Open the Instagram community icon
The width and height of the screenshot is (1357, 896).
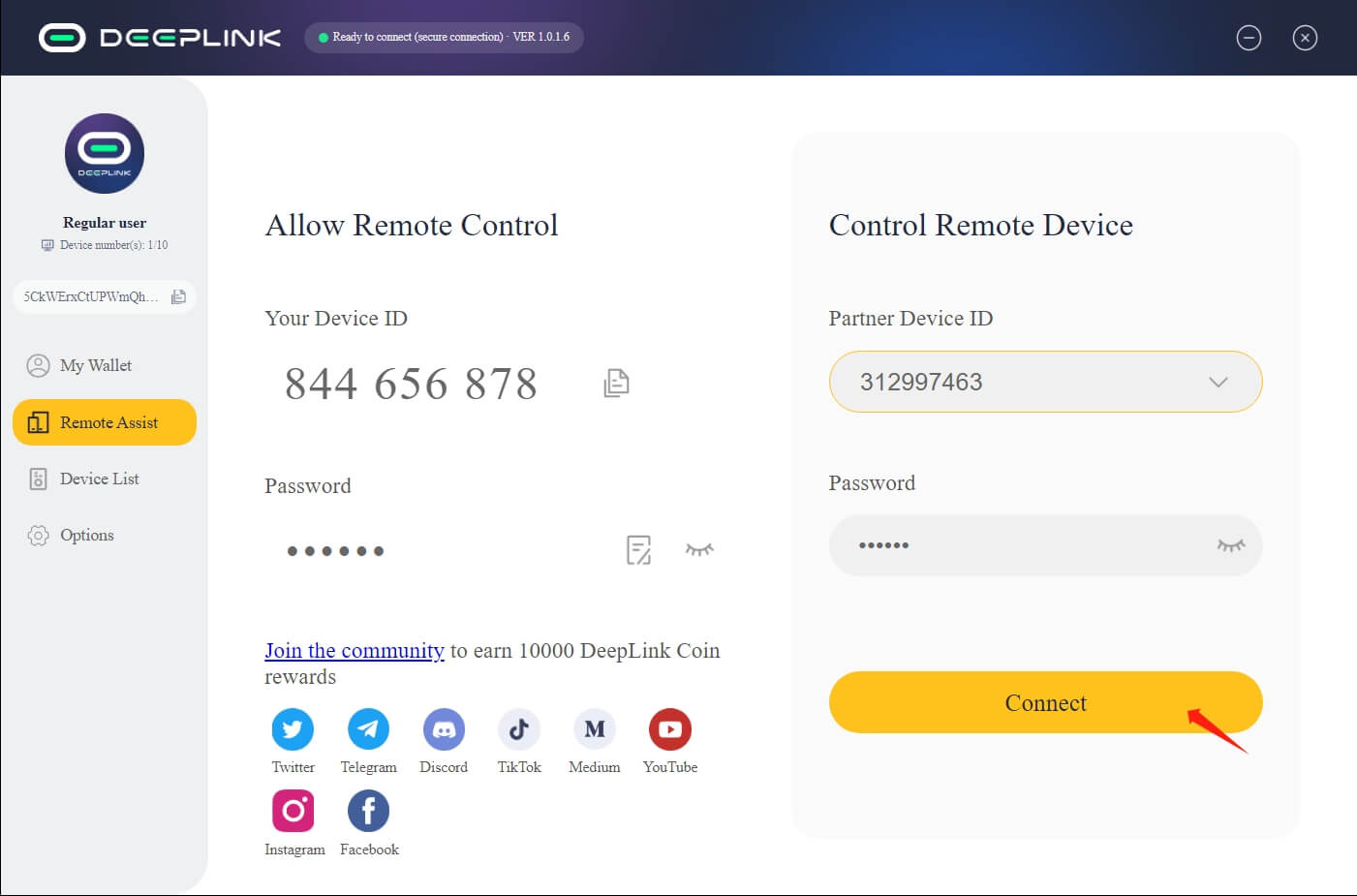pyautogui.click(x=293, y=811)
